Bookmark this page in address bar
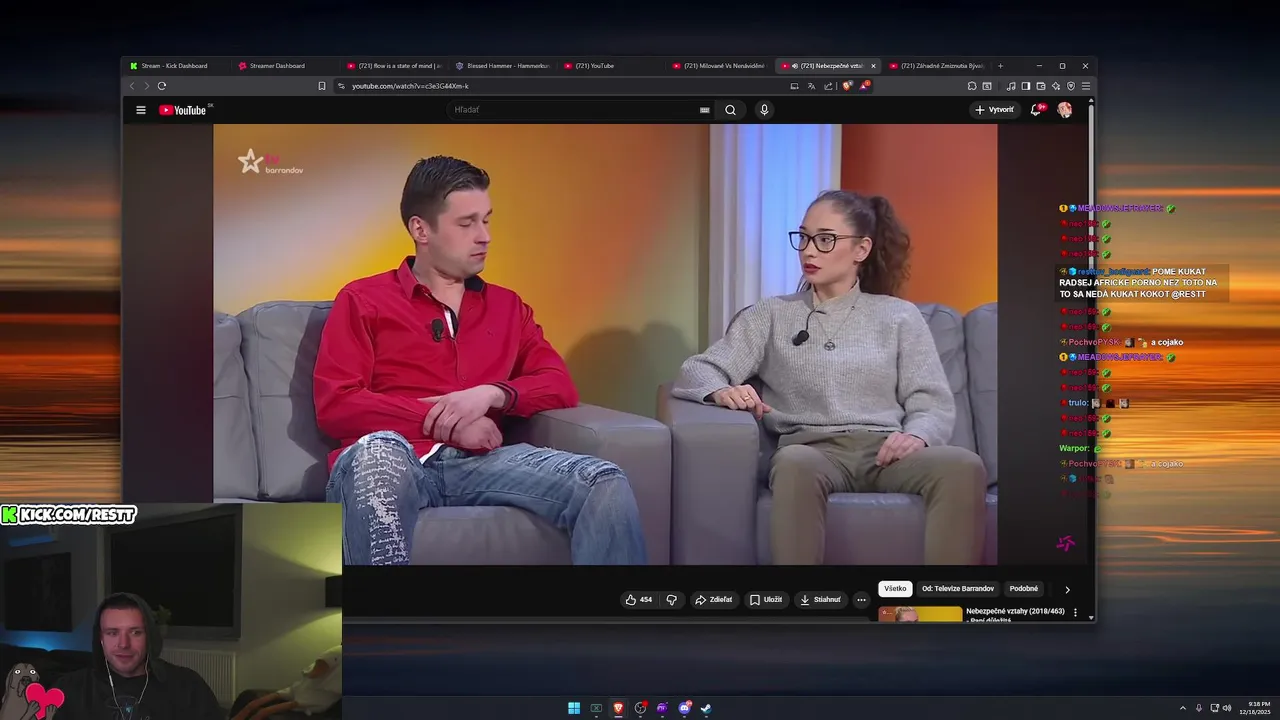 322,86
